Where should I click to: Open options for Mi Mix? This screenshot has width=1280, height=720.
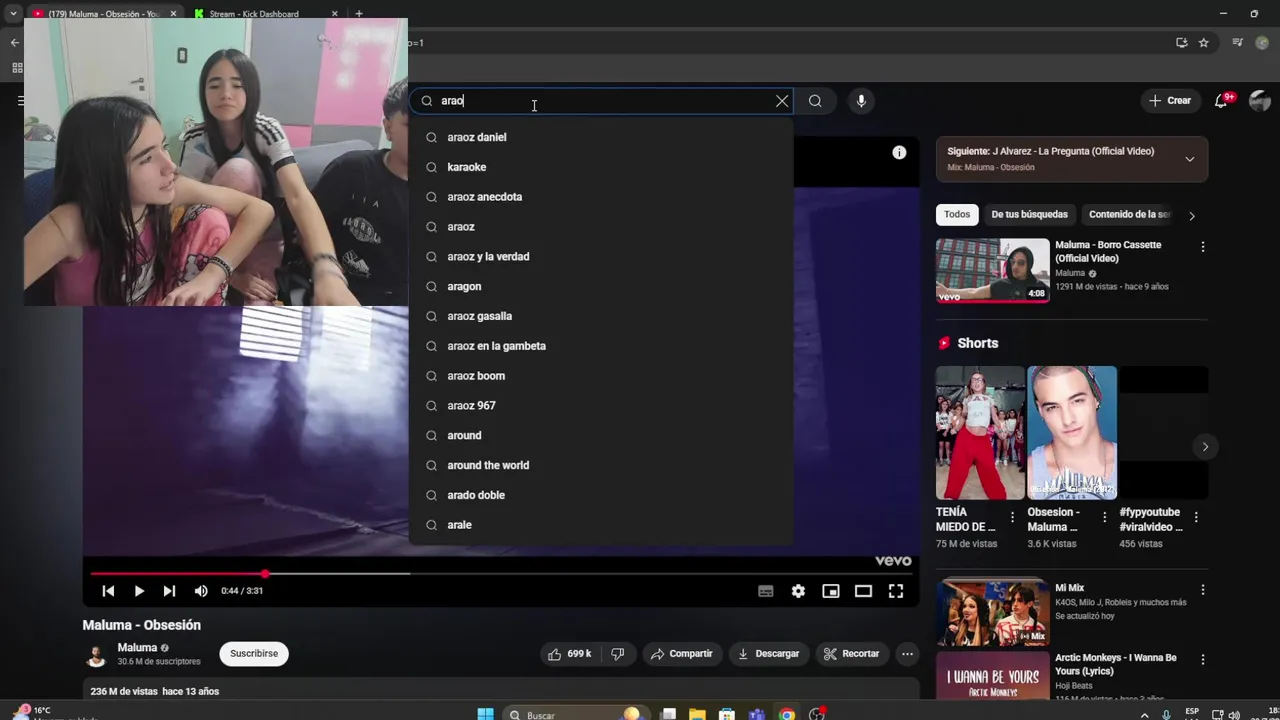pos(1203,590)
